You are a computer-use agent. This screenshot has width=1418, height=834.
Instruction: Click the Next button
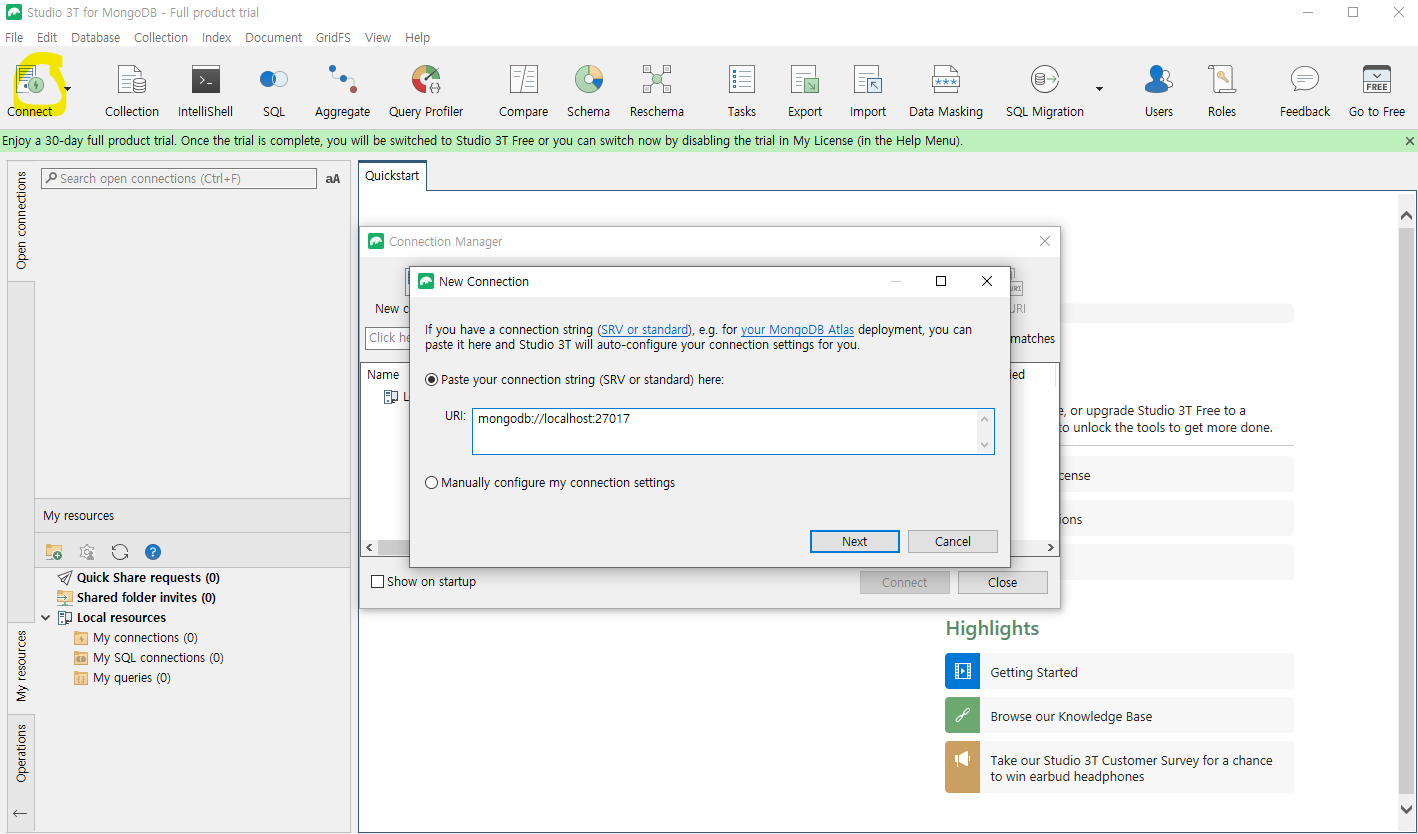pyautogui.click(x=855, y=542)
